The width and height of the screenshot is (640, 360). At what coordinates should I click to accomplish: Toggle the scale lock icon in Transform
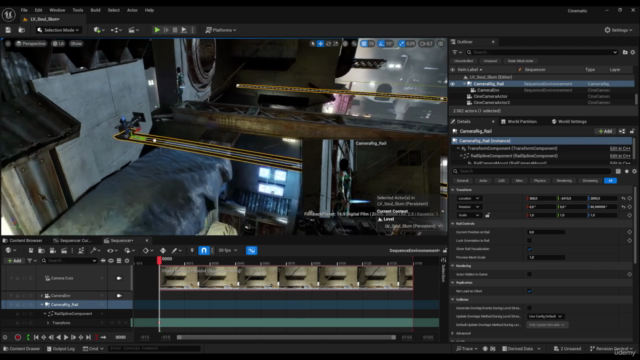pyautogui.click(x=487, y=215)
